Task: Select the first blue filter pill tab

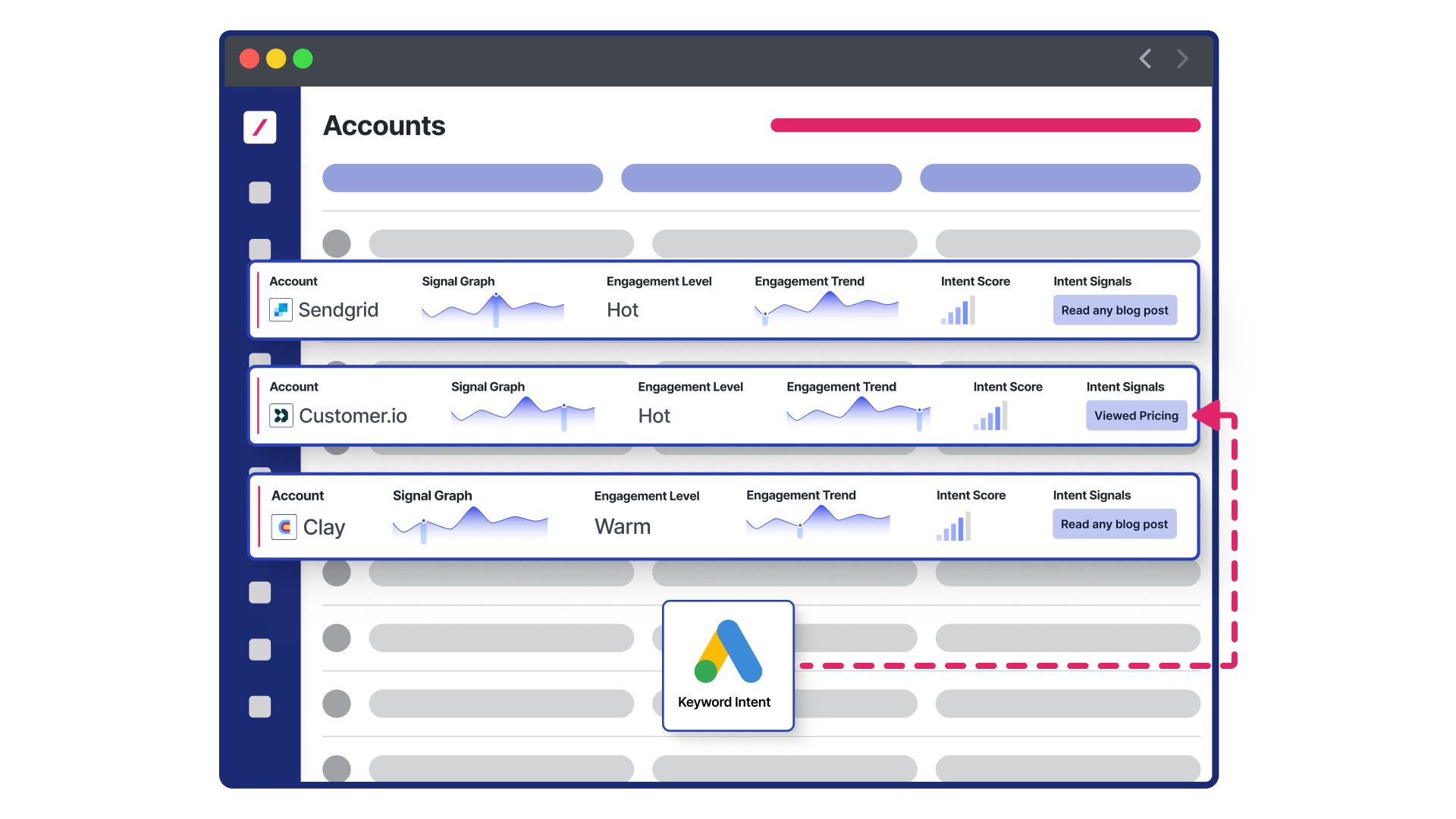Action: 462,178
